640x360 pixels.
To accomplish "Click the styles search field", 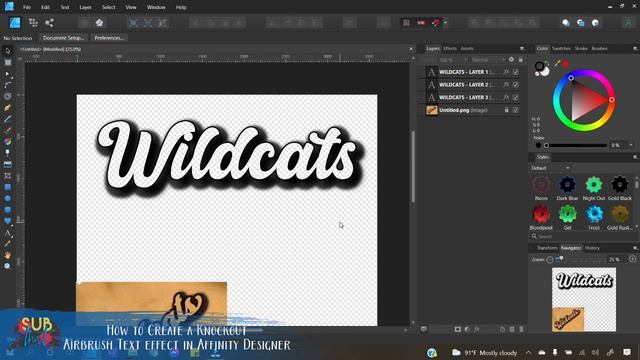I will tap(583, 236).
